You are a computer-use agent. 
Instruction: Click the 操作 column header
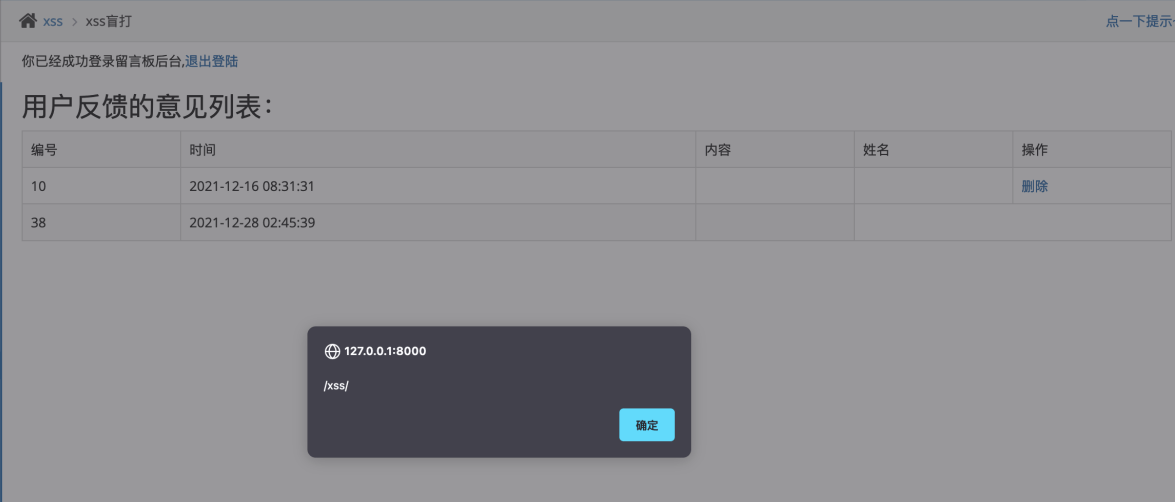tap(1092, 149)
